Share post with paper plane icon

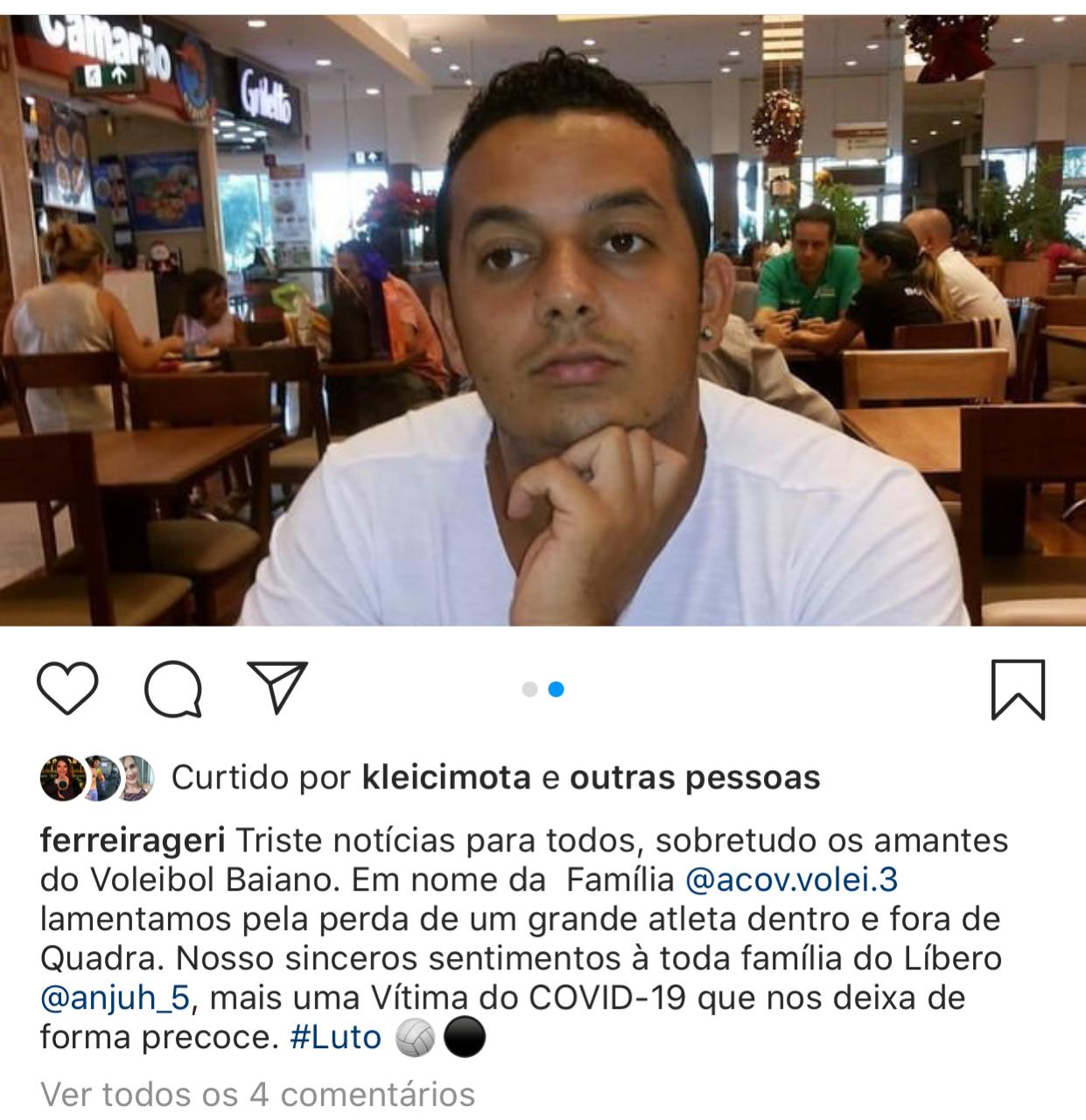pyautogui.click(x=277, y=687)
